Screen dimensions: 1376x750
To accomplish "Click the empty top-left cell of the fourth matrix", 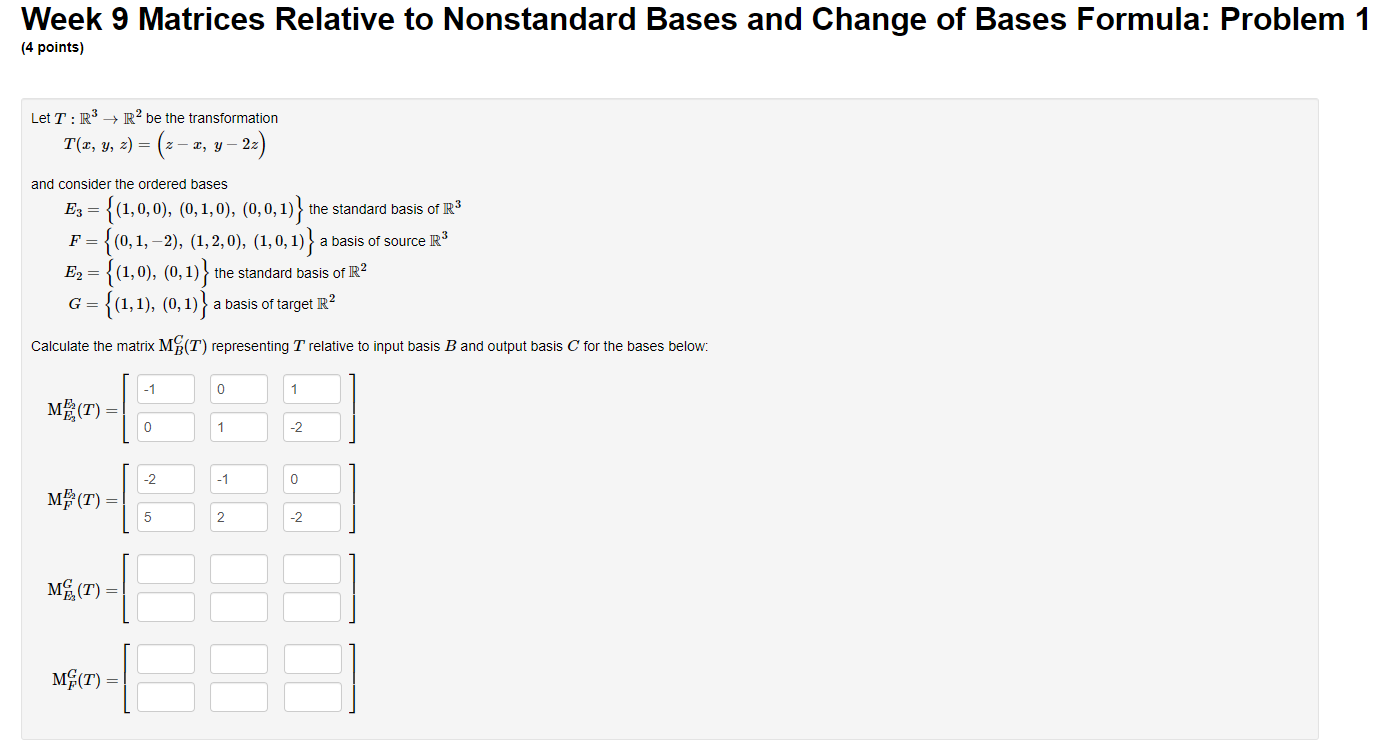I will (x=165, y=658).
